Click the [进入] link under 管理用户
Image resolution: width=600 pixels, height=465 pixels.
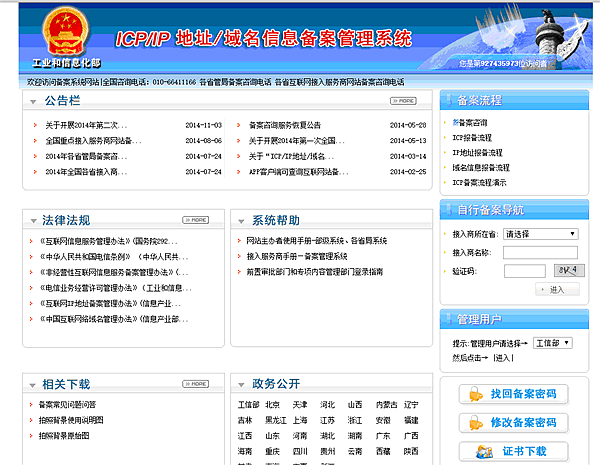[x=503, y=357]
